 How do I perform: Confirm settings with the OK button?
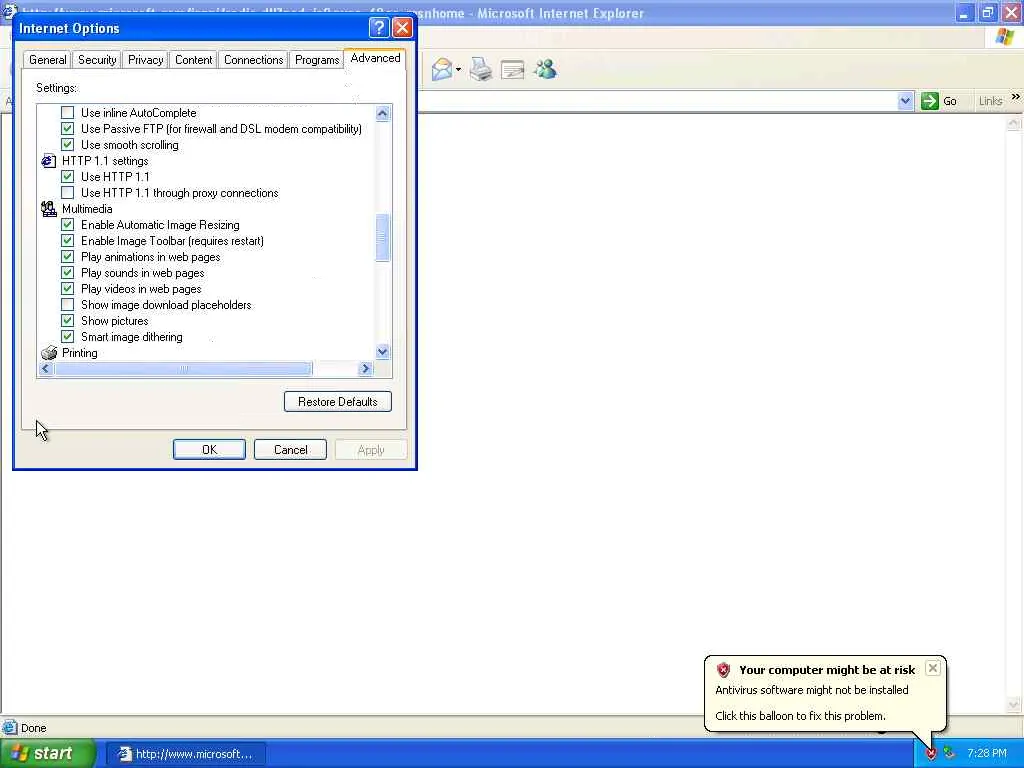[x=209, y=449]
